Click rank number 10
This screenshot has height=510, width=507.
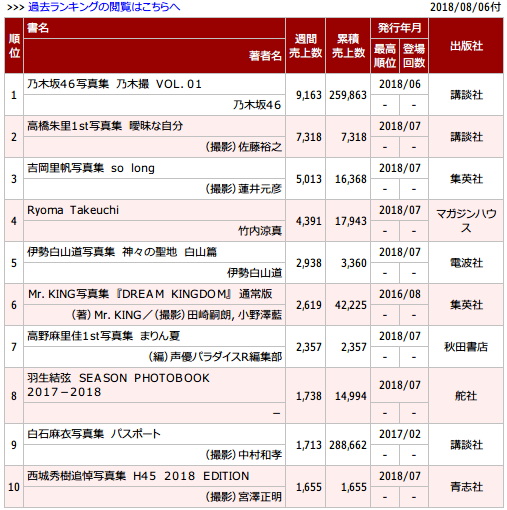point(14,487)
